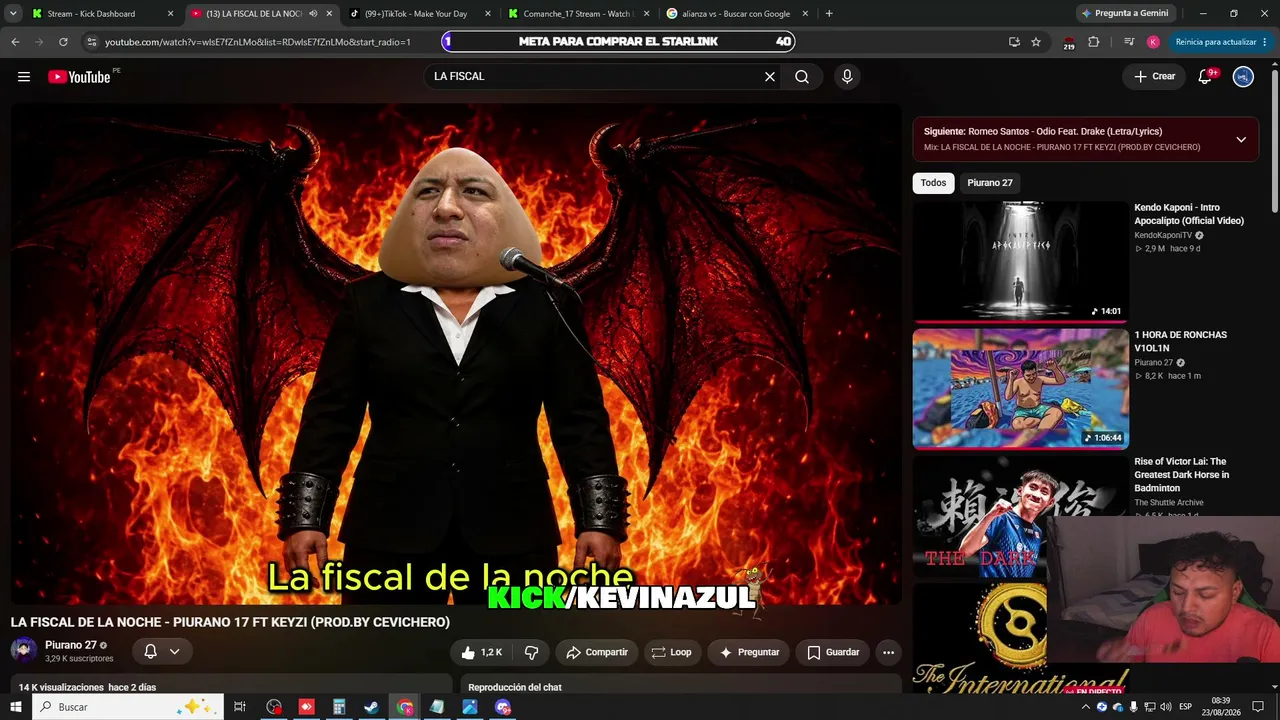Mute the playing YouTube tab audio icon
The height and width of the screenshot is (720, 1280).
point(313,14)
